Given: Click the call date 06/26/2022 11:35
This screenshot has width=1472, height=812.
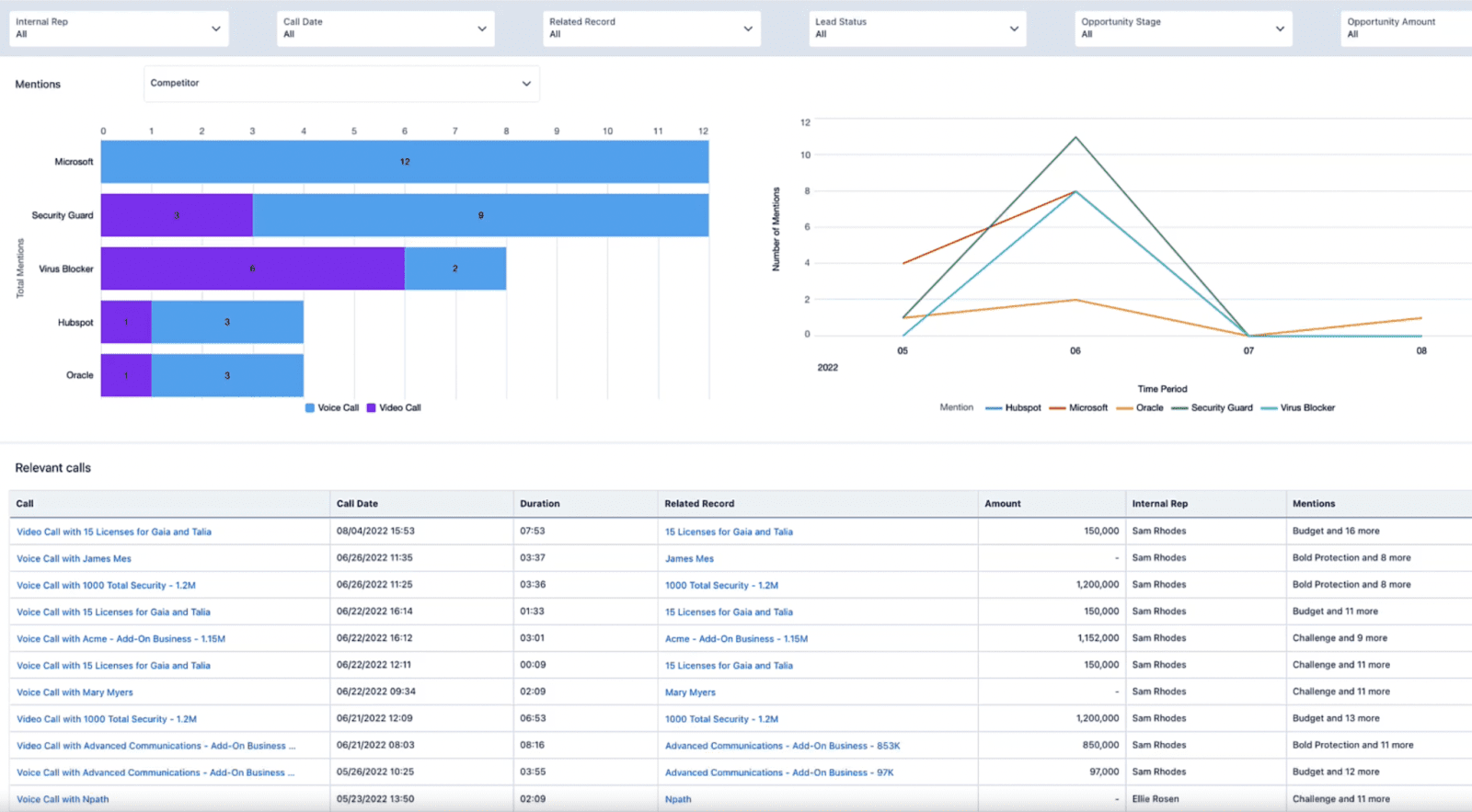Looking at the screenshot, I should [x=374, y=557].
